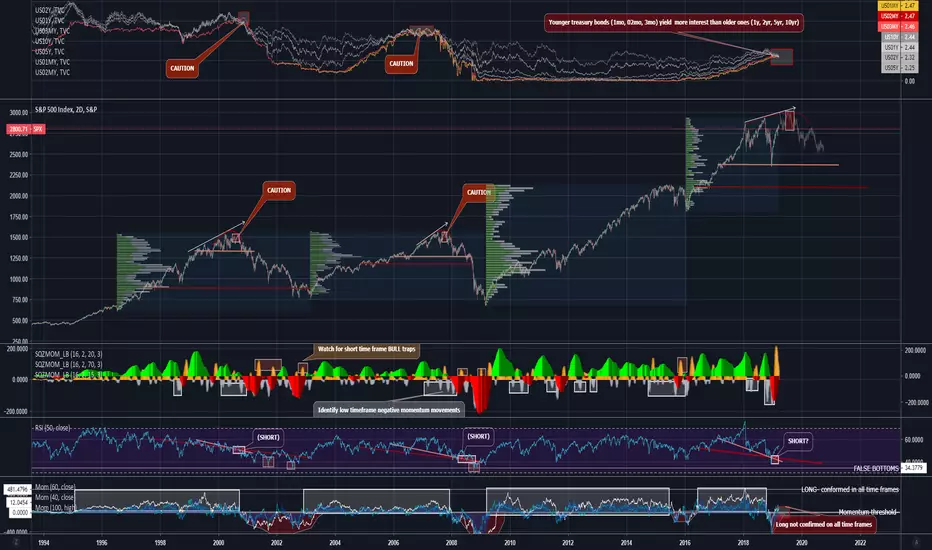Click the red 2800.71 SPX price label
This screenshot has height=550, width=932.
26,129
